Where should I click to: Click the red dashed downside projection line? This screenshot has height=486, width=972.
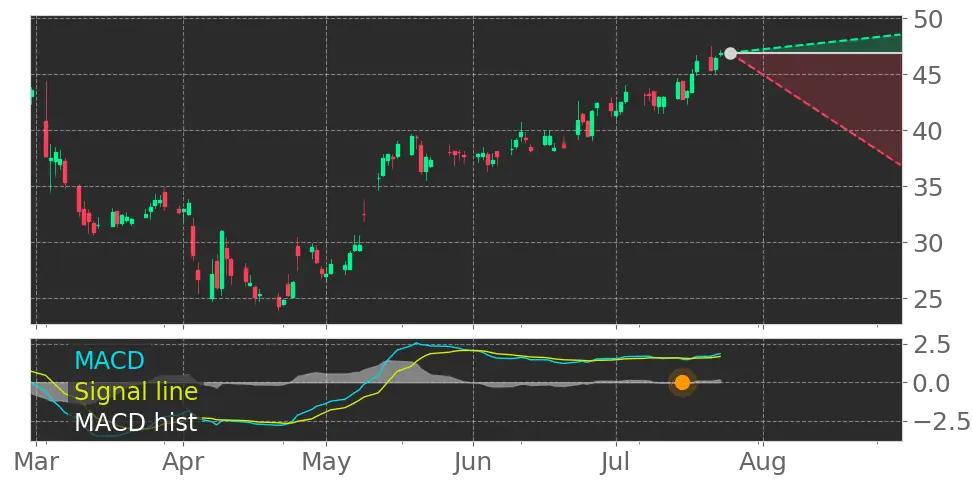(x=818, y=110)
